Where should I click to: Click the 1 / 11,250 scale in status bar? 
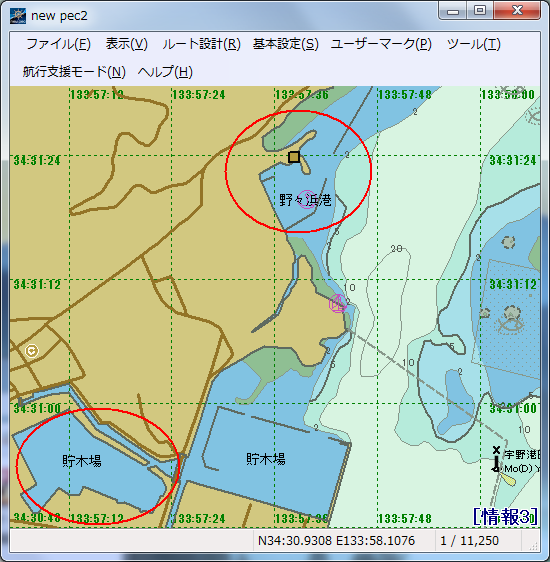[469, 540]
